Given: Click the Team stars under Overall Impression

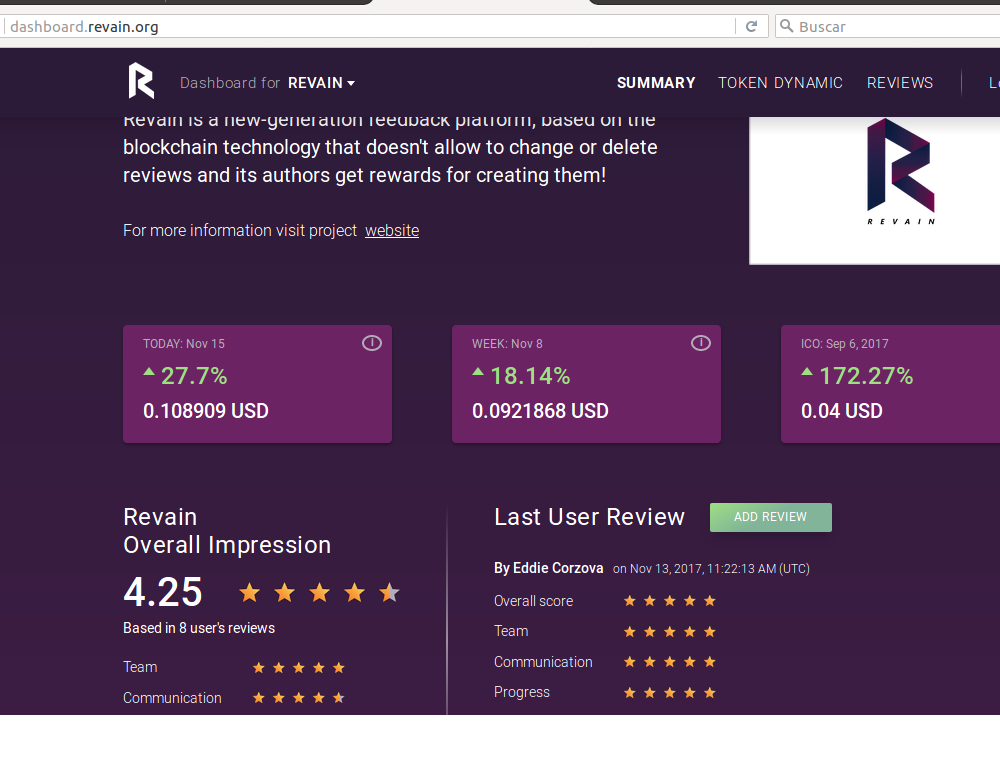Looking at the screenshot, I should pyautogui.click(x=298, y=668).
